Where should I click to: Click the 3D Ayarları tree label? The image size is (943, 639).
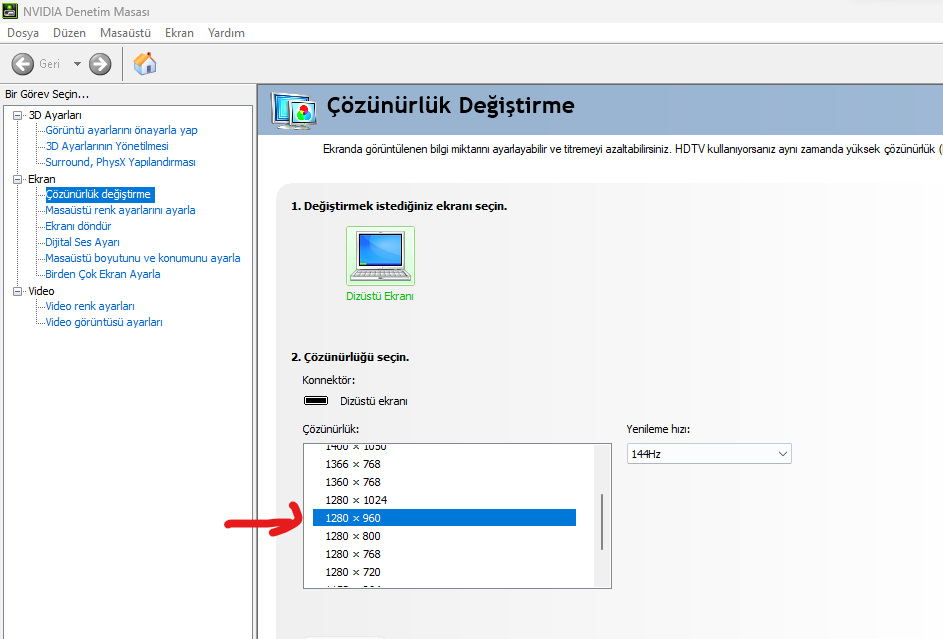point(55,115)
